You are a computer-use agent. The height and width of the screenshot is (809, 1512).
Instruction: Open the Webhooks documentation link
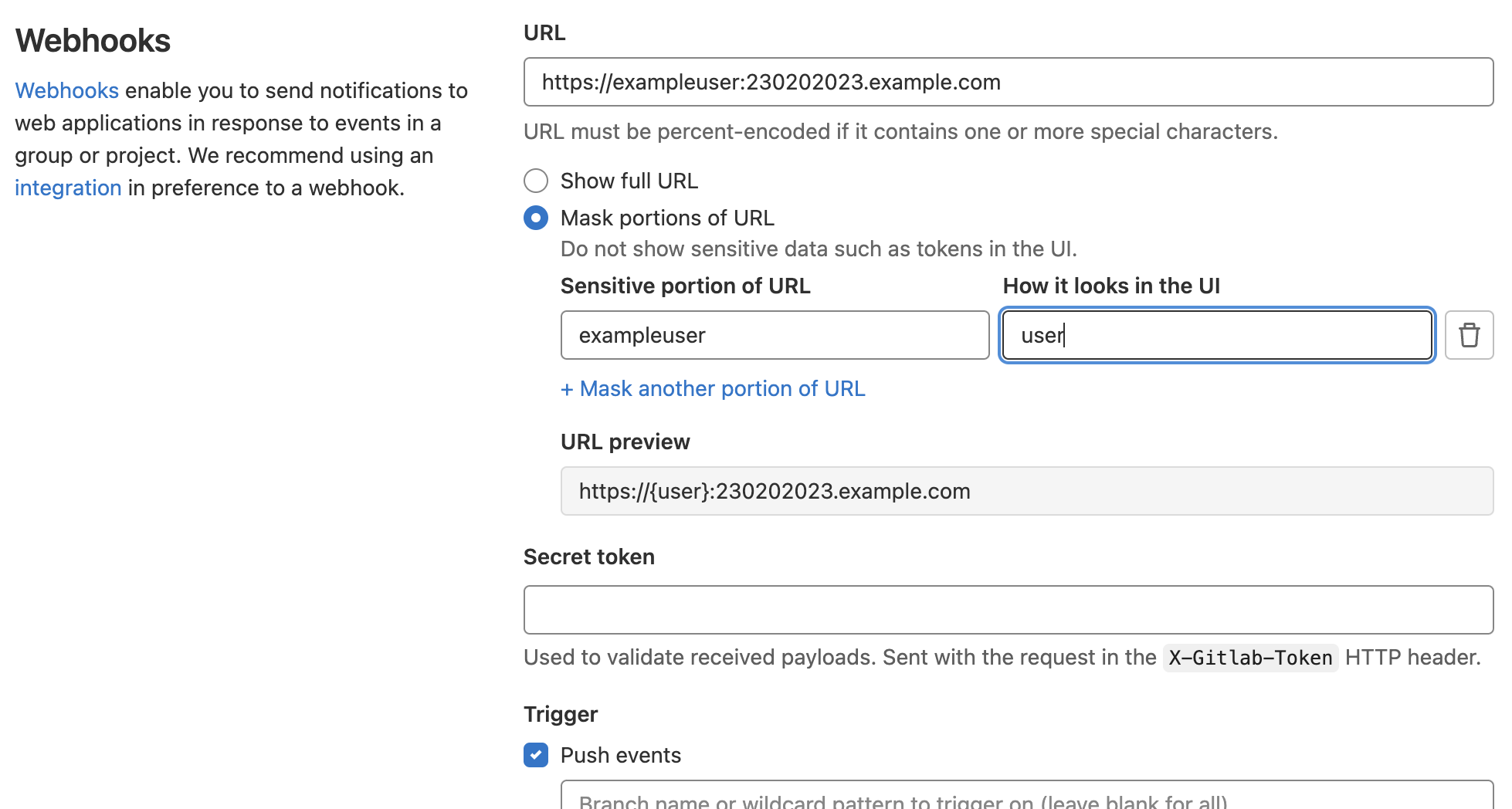coord(66,90)
